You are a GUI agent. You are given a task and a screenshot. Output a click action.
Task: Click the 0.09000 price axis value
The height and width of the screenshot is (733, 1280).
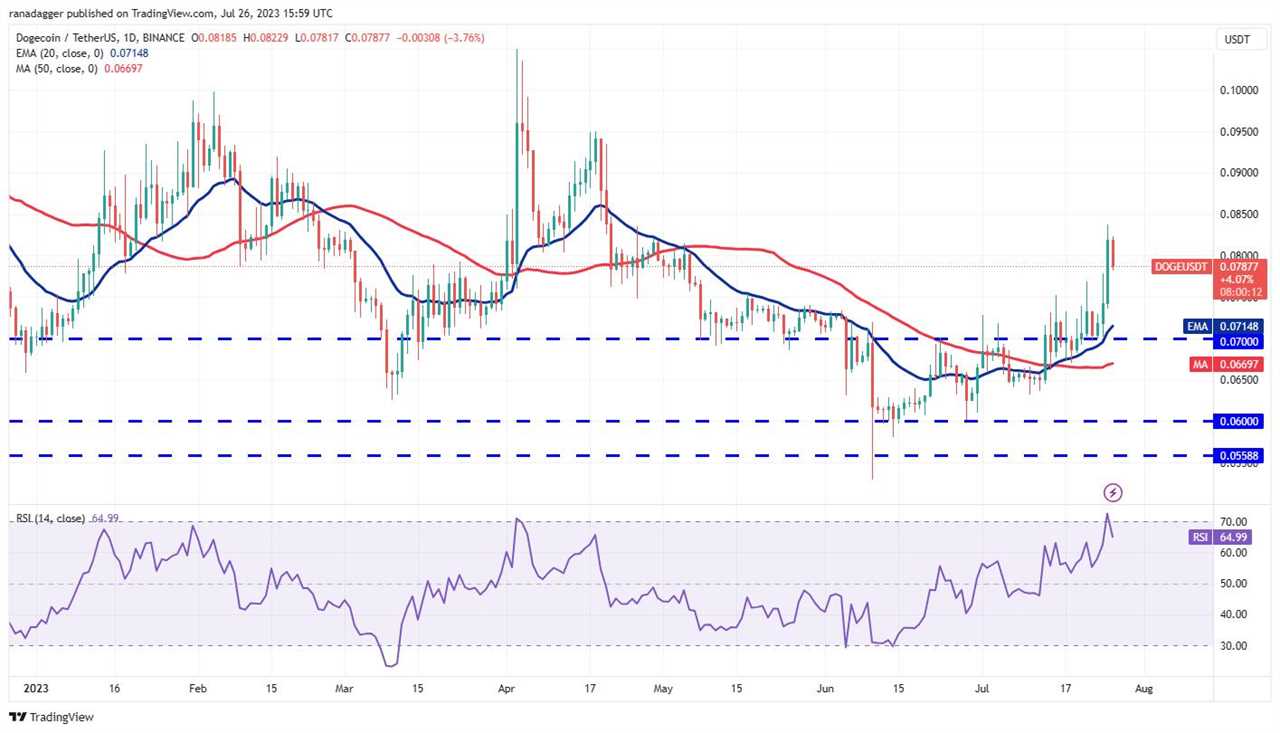click(x=1238, y=173)
